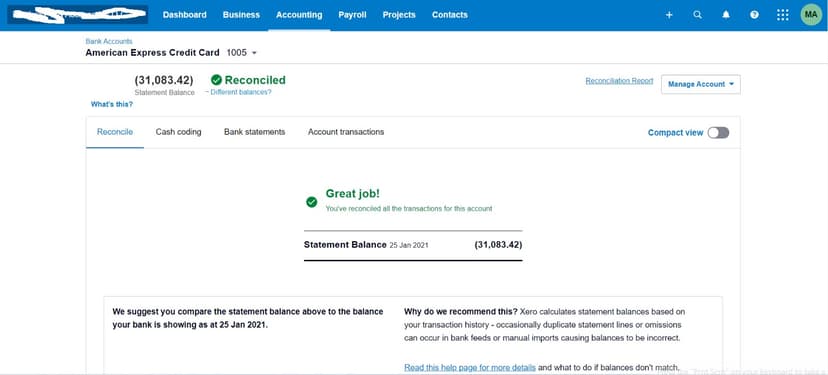Expand the account switcher arrow beside 1005

[254, 53]
